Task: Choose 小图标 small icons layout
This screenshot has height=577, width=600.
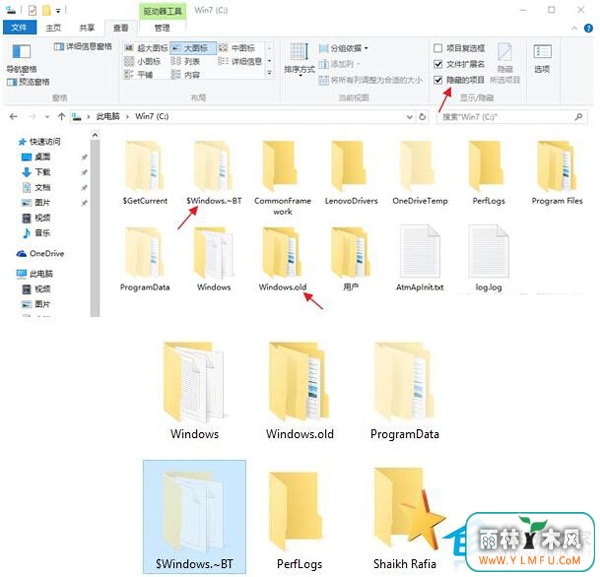Action: (143, 61)
